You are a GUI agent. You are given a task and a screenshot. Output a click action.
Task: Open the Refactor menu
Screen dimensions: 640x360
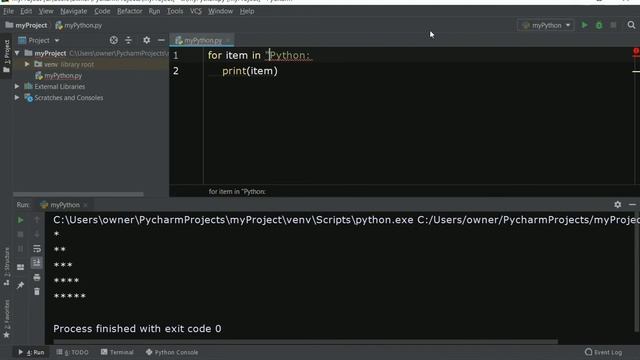(130, 11)
